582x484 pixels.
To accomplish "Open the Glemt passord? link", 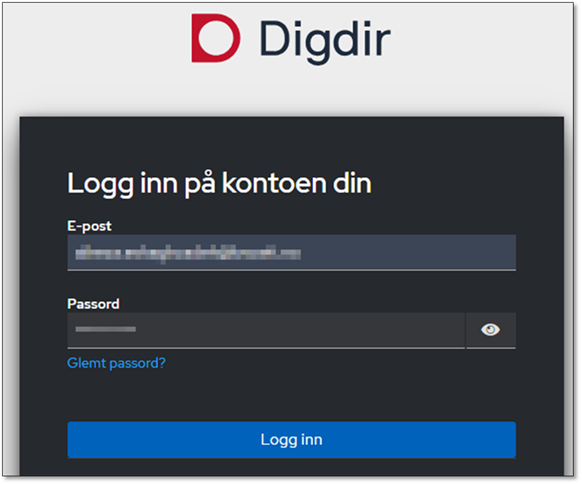I will tap(116, 363).
